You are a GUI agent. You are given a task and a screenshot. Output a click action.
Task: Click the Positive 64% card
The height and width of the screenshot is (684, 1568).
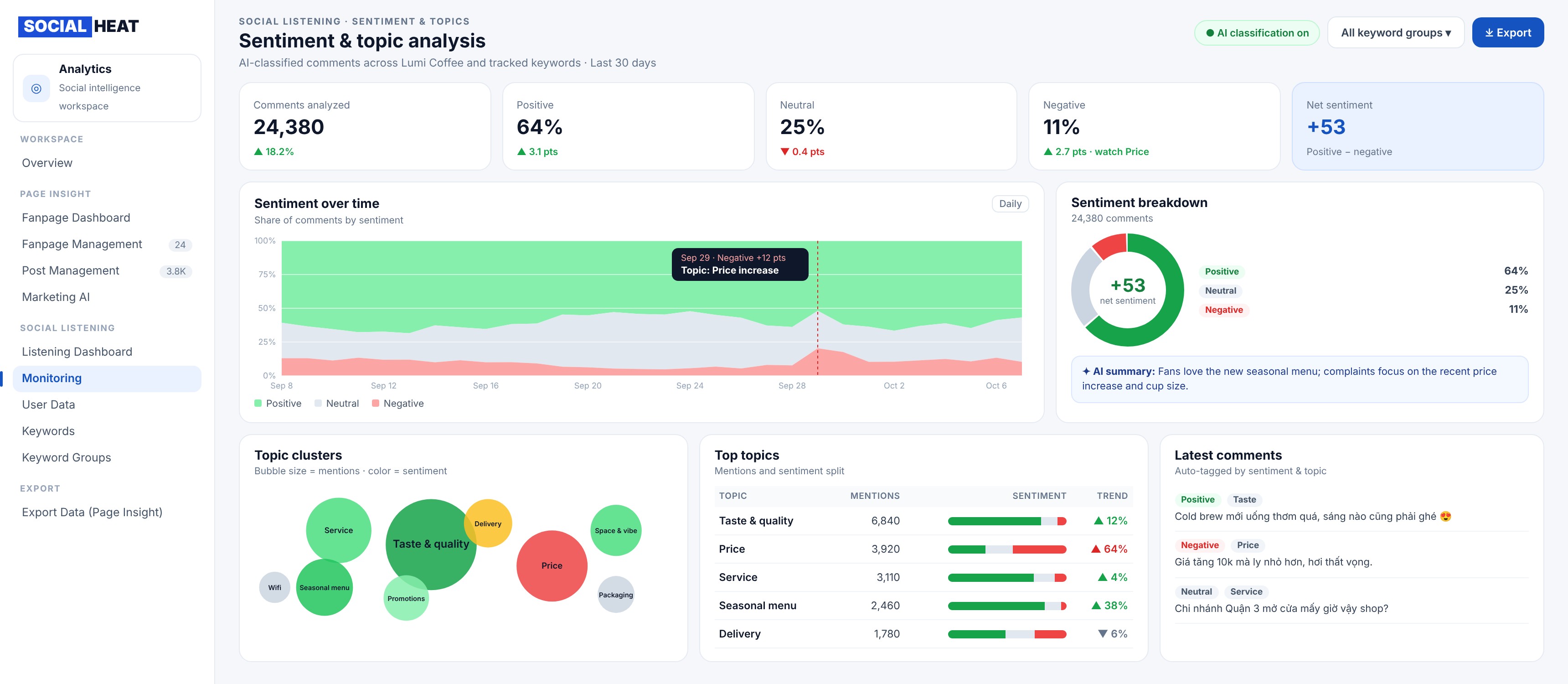(x=628, y=126)
